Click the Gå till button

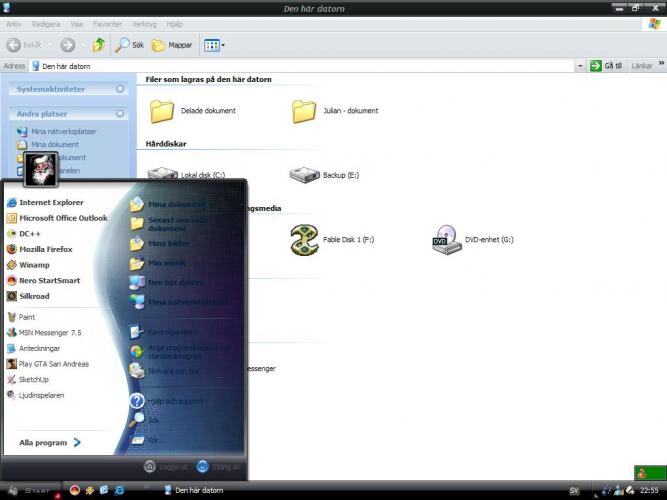pyautogui.click(x=607, y=66)
